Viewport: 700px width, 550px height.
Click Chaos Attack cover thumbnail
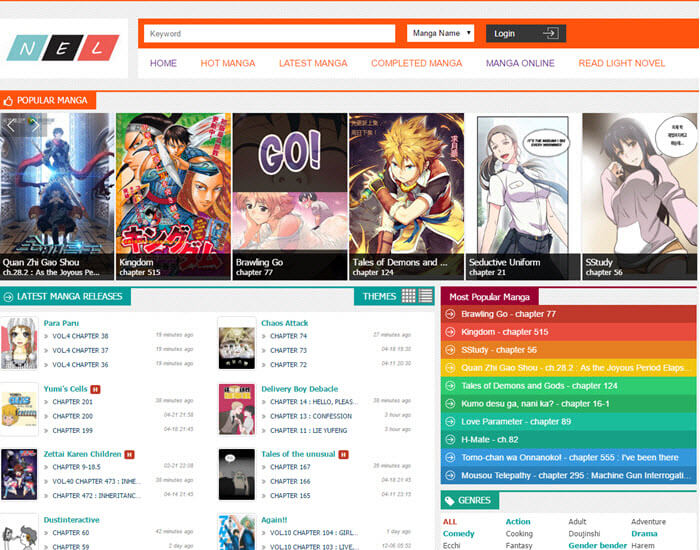click(x=237, y=343)
